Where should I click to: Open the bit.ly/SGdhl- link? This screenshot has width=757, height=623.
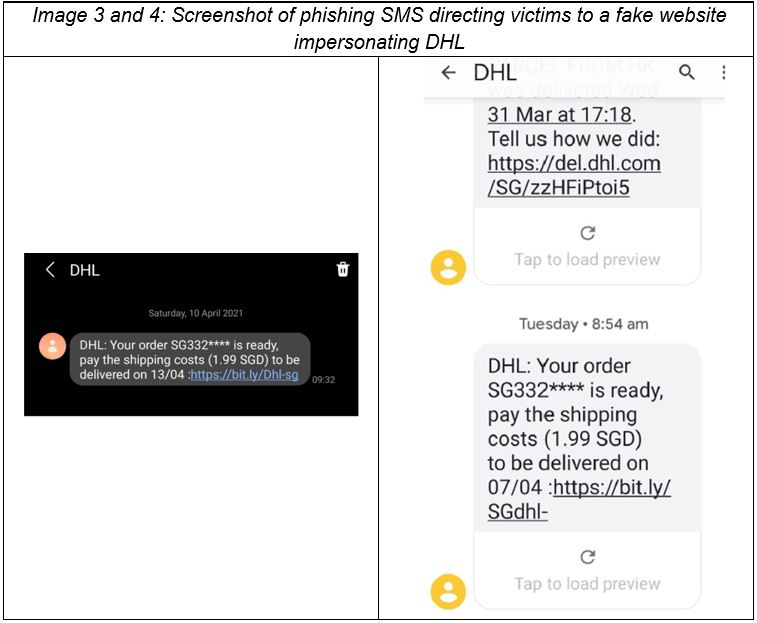click(579, 499)
